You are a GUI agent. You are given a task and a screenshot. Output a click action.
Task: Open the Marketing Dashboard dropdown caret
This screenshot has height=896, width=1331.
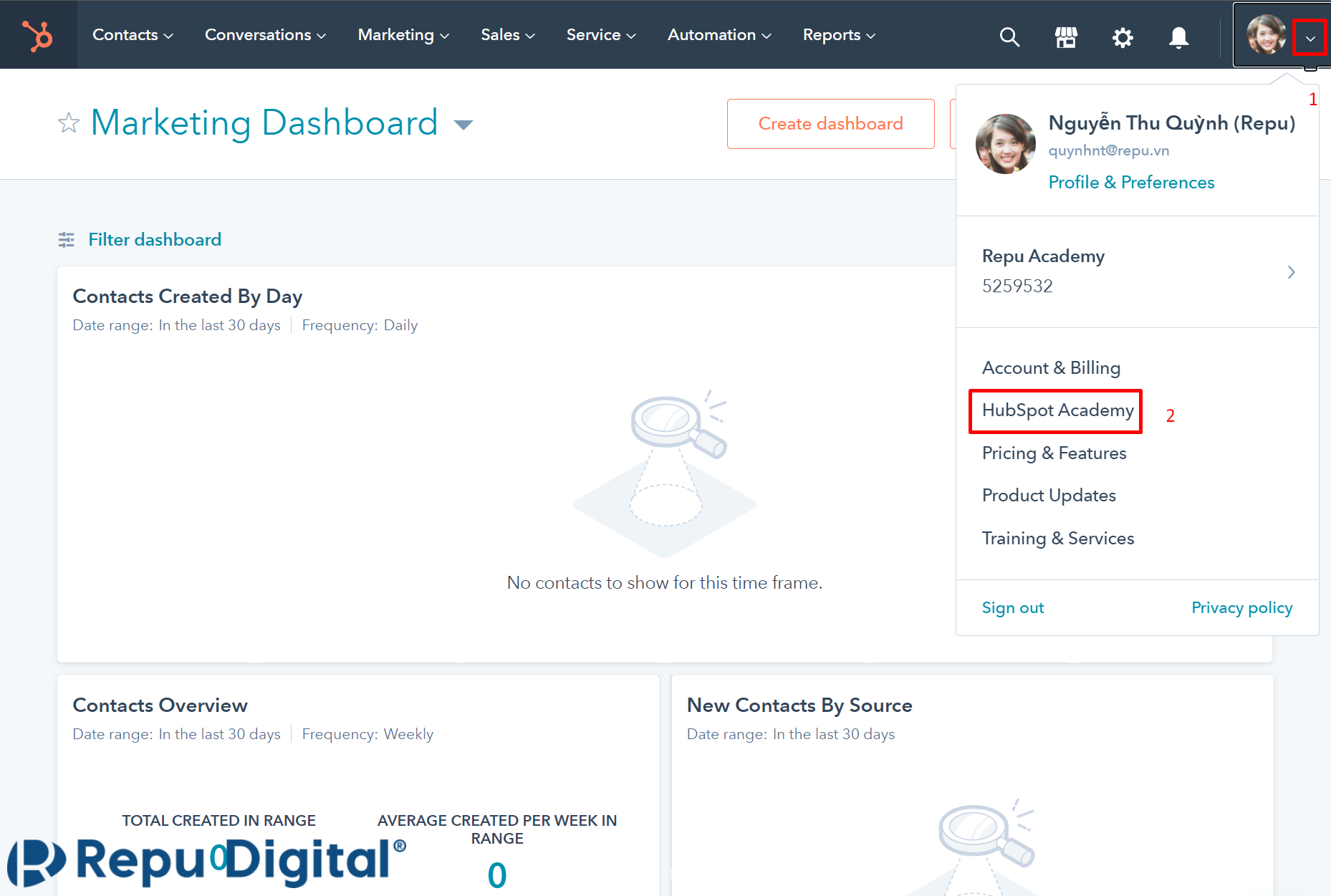click(x=463, y=125)
